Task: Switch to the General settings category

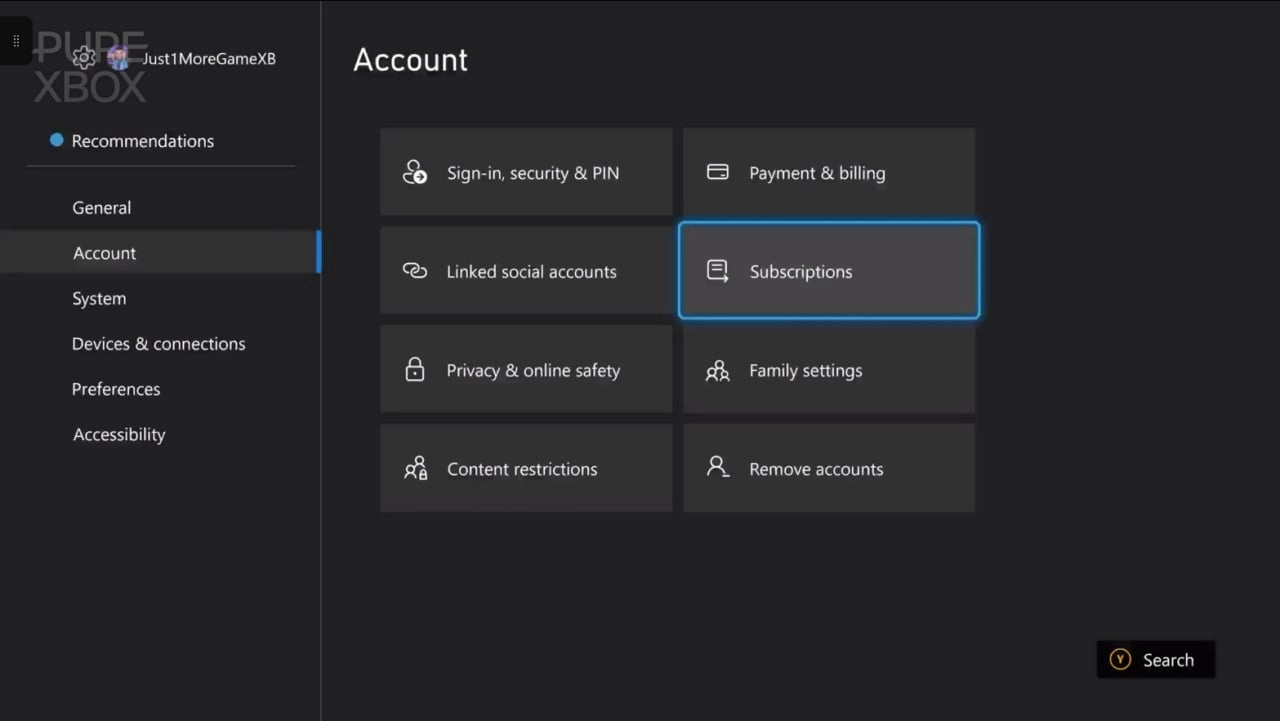Action: (x=101, y=207)
